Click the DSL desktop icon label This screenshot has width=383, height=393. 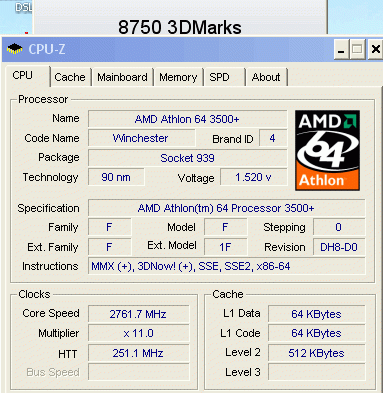pyautogui.click(x=23, y=7)
